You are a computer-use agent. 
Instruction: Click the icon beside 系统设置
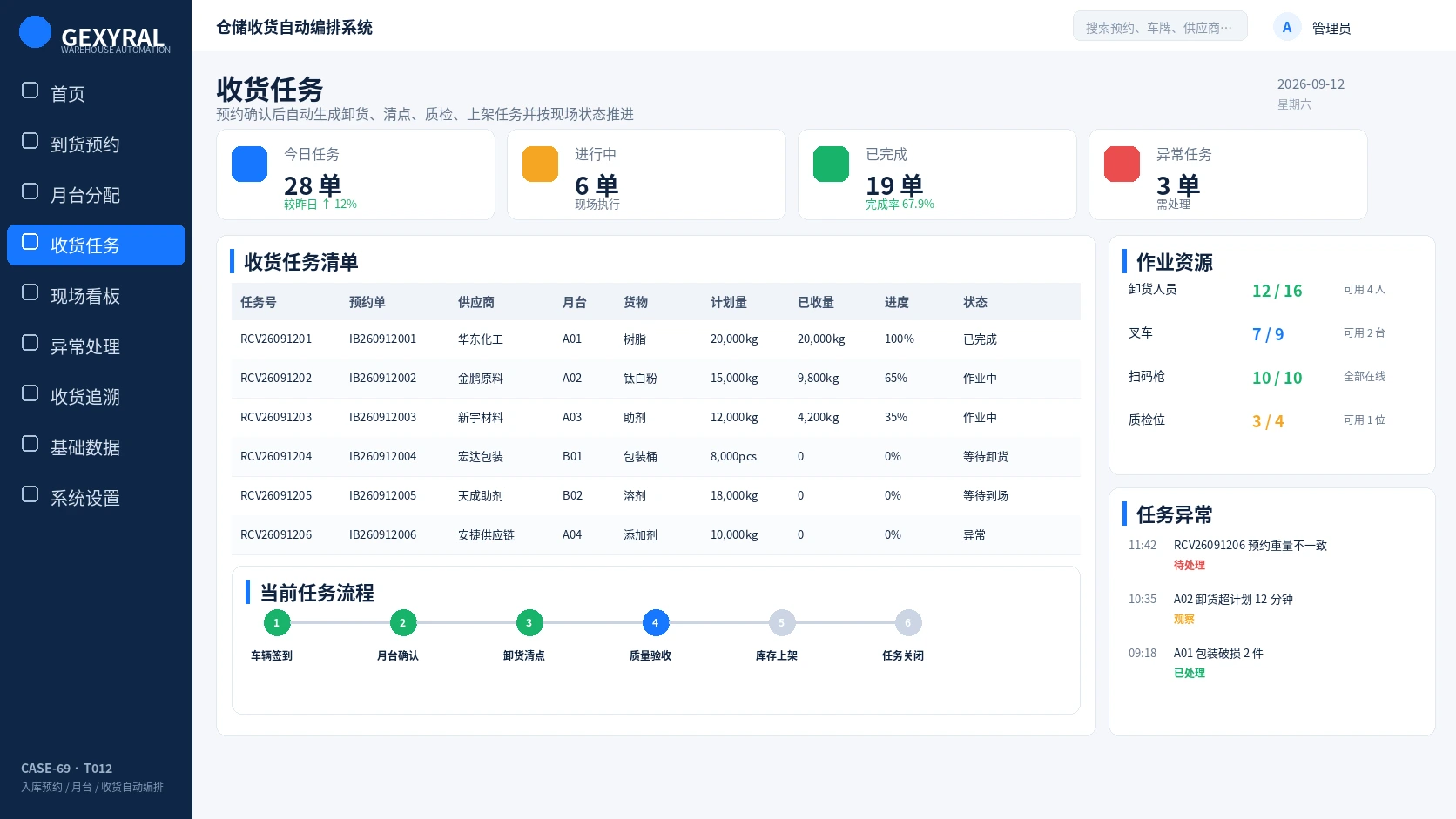click(x=30, y=494)
